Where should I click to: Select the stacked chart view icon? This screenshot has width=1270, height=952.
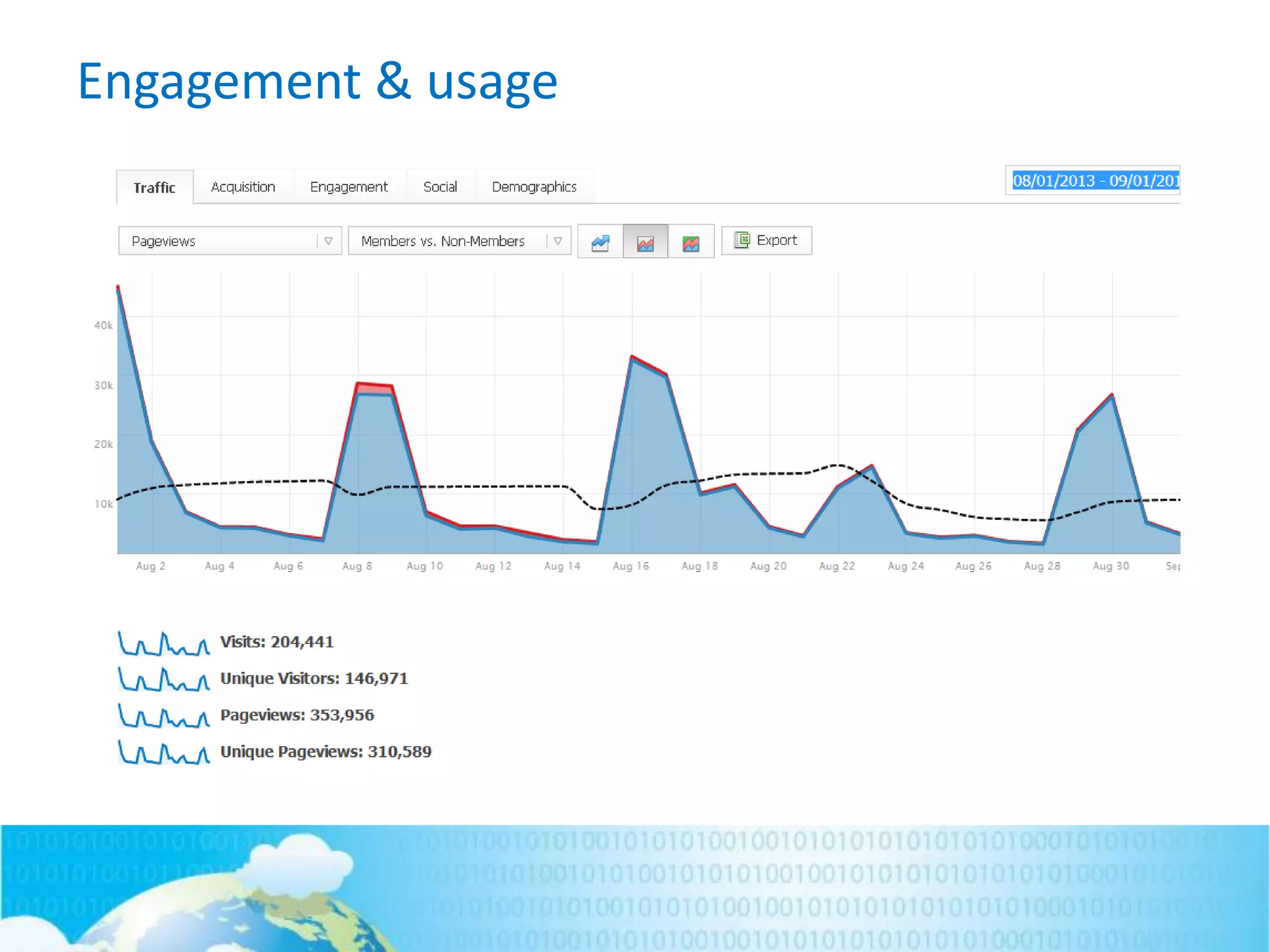(691, 241)
